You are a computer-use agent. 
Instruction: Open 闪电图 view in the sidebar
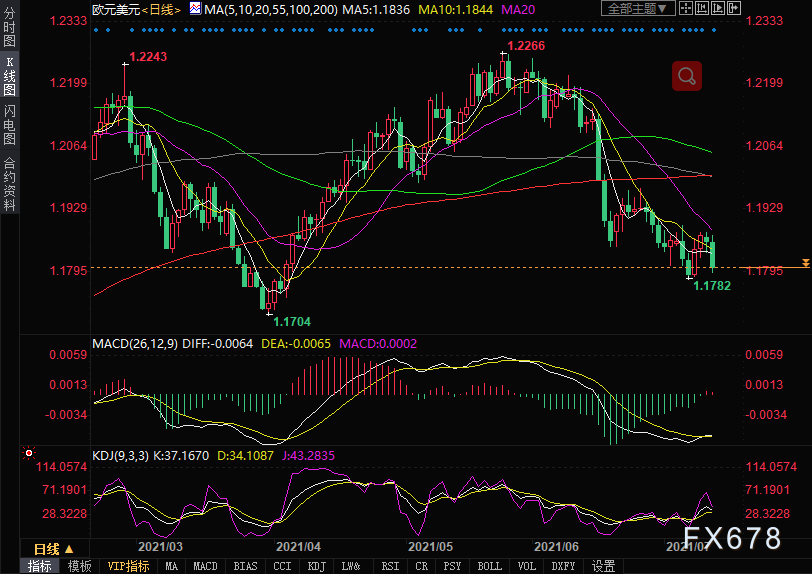9,124
